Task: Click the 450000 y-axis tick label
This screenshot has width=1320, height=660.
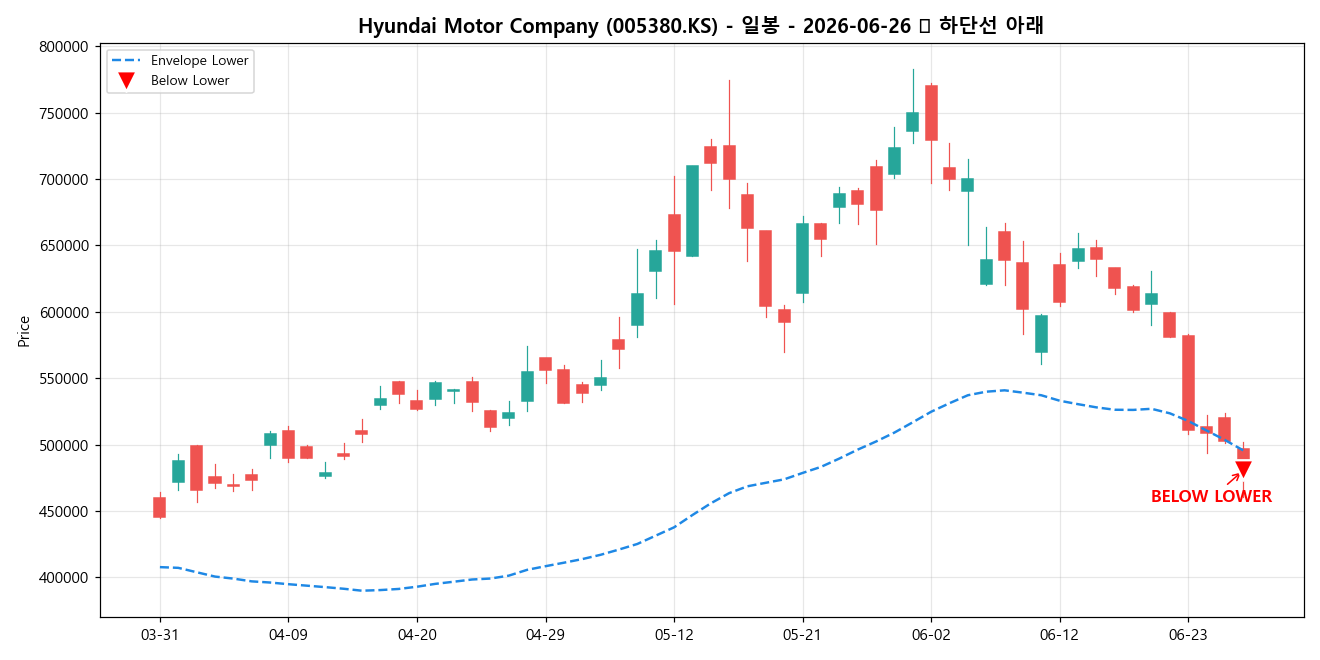Action: tap(64, 511)
